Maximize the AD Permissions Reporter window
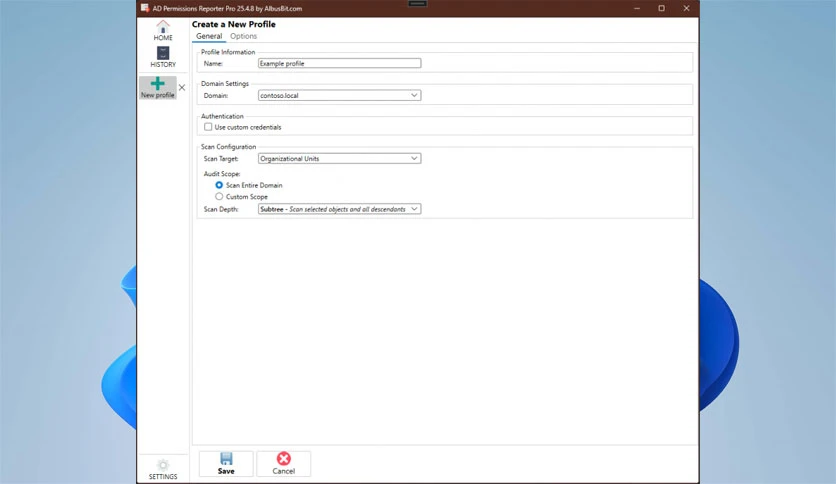 (661, 8)
